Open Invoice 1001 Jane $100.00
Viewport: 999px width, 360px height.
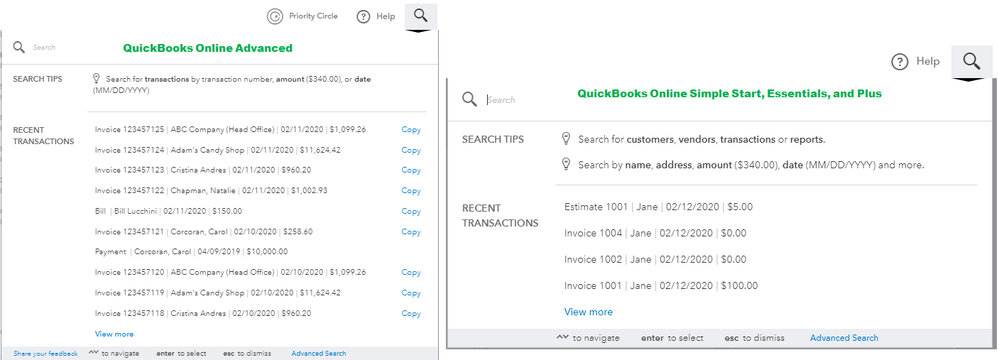coord(661,285)
